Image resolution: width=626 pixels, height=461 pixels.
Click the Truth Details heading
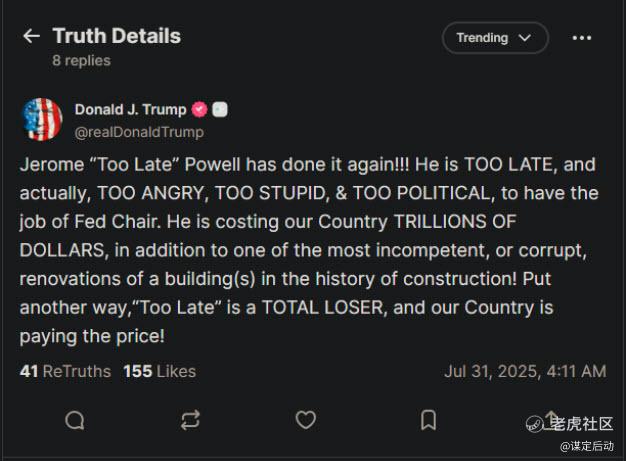pos(116,36)
